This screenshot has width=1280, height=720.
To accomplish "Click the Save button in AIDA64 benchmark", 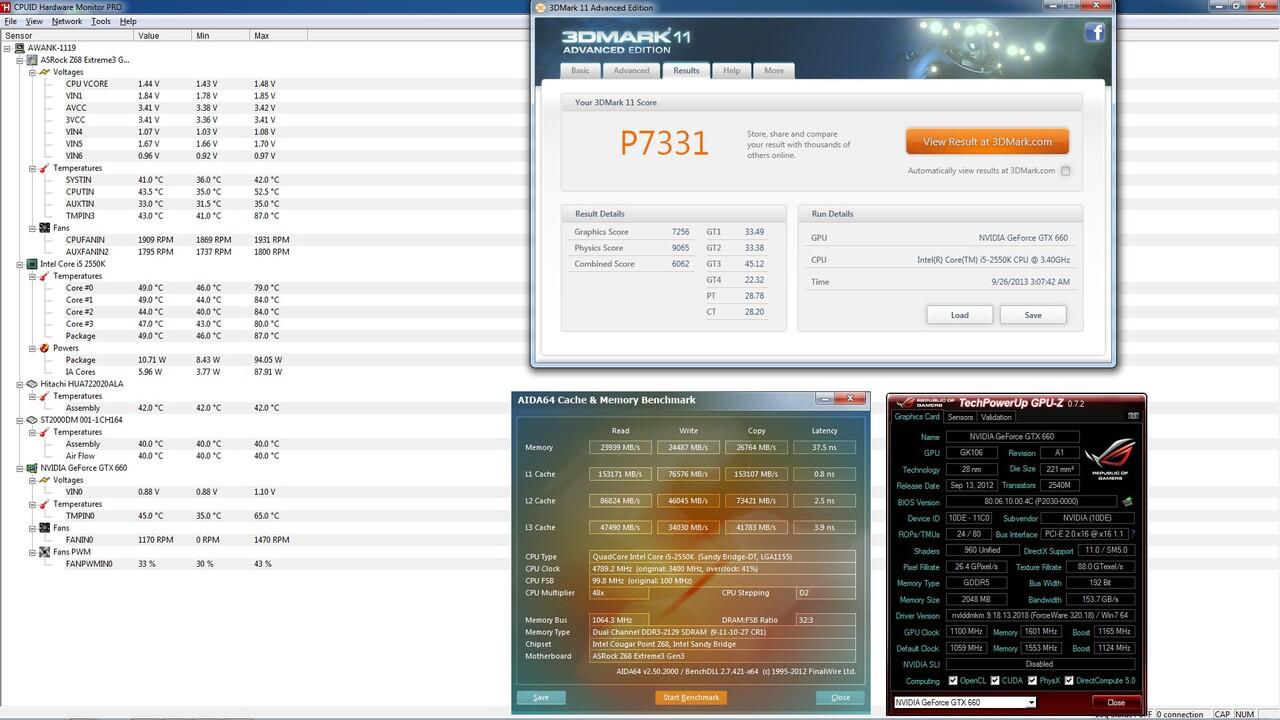I will [x=541, y=697].
